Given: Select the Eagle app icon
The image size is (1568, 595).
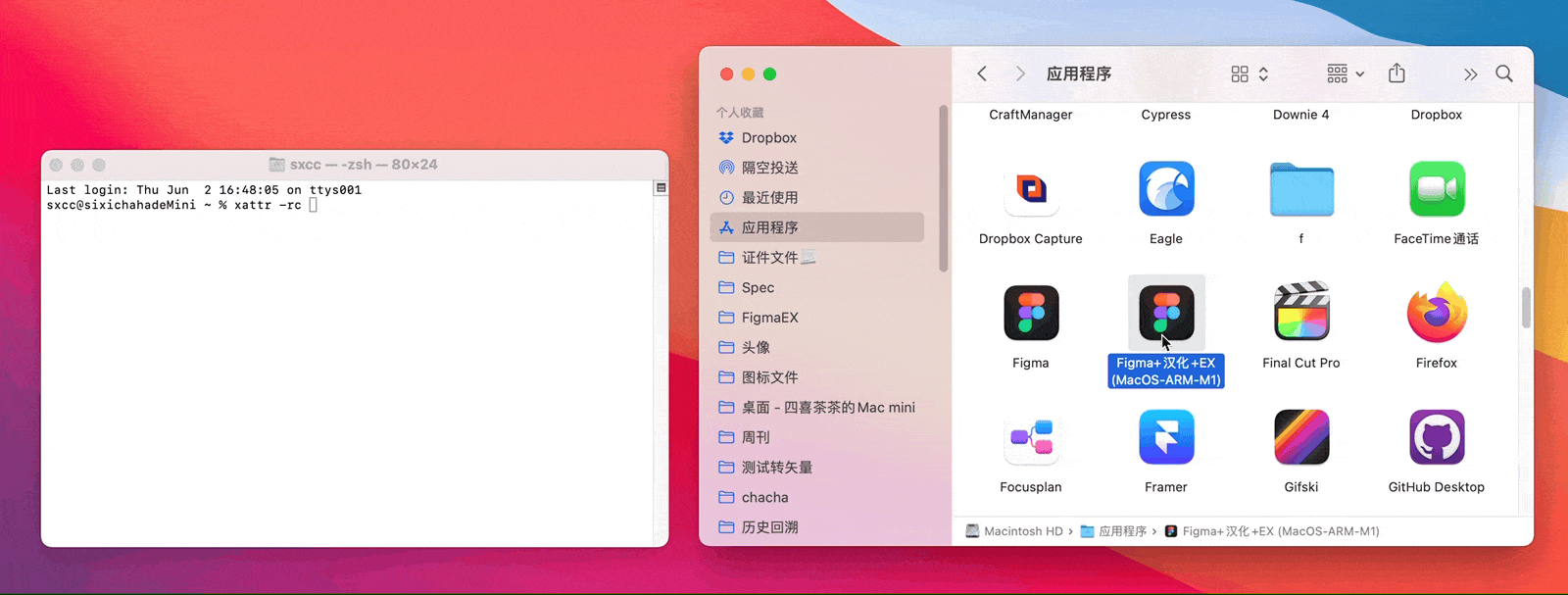Looking at the screenshot, I should tap(1166, 189).
